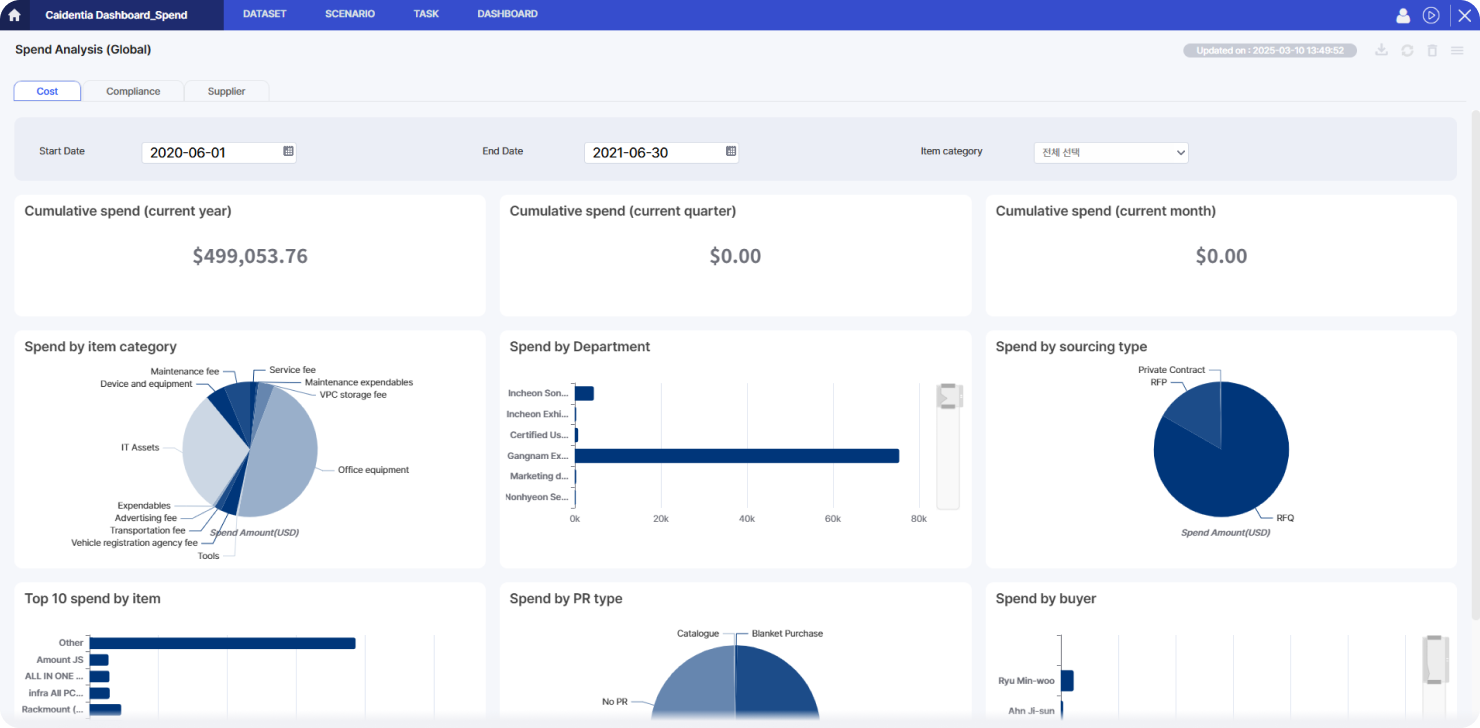Viewport: 1480px width, 728px height.
Task: Open the hamburger menu icon
Action: (1457, 50)
